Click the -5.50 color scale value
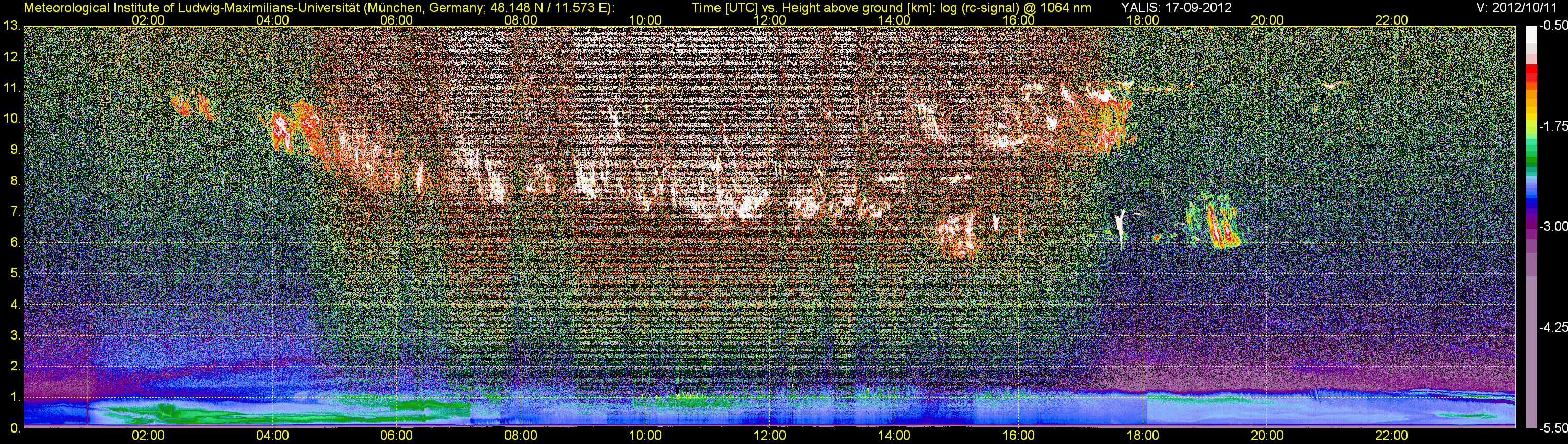Screen dimensions: 1568x444 pyautogui.click(x=1553, y=428)
